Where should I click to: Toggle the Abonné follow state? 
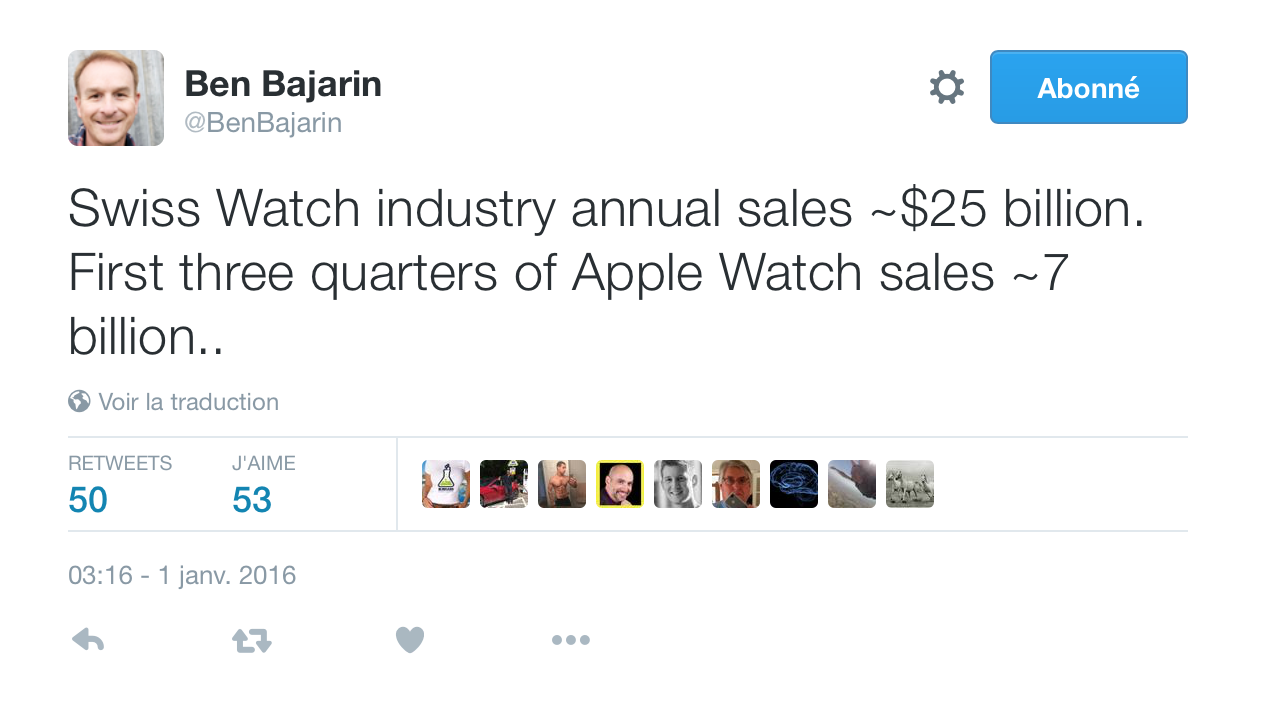[1088, 87]
